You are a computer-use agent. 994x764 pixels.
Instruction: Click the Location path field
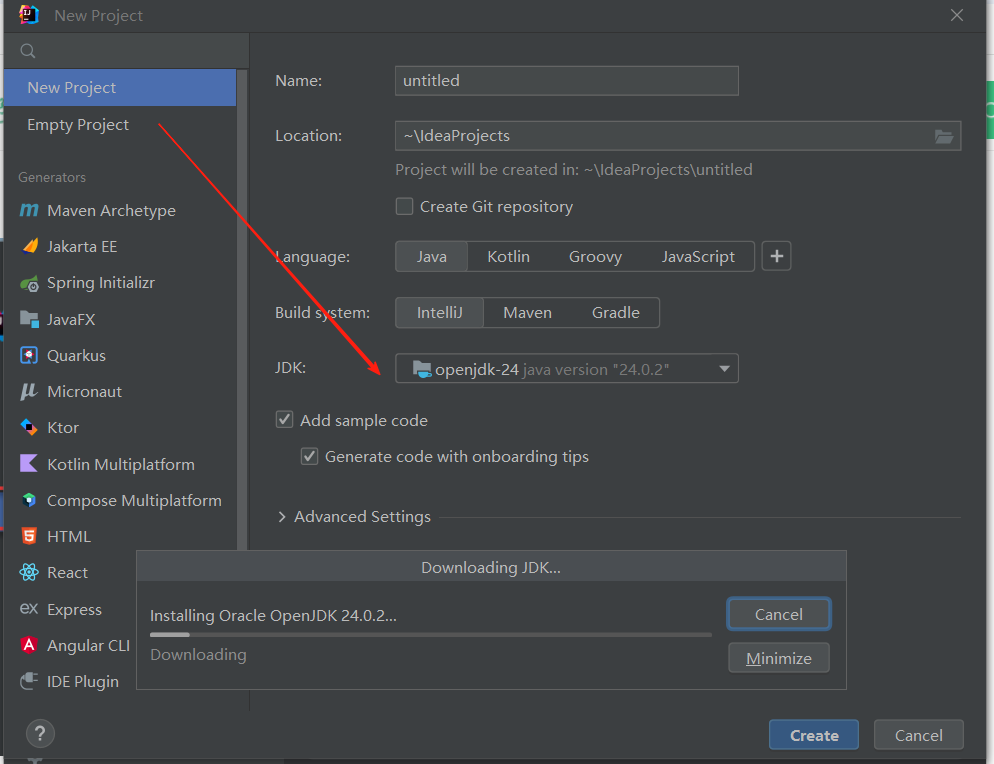pos(678,136)
